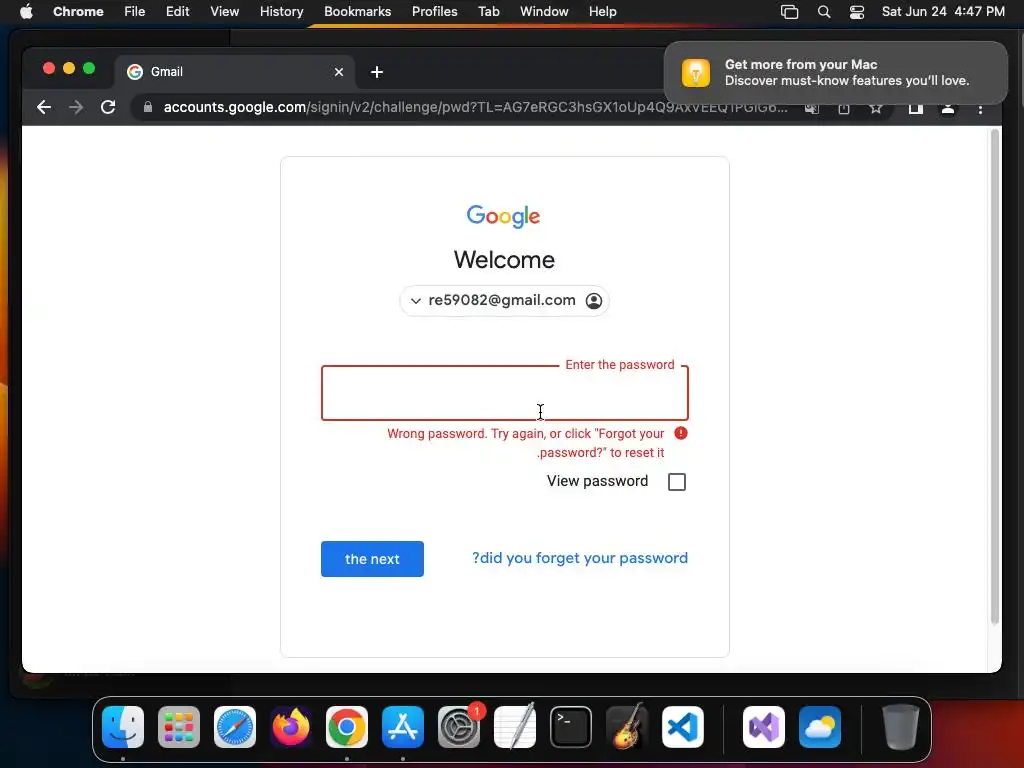Enable the View password checkbox

click(x=677, y=482)
